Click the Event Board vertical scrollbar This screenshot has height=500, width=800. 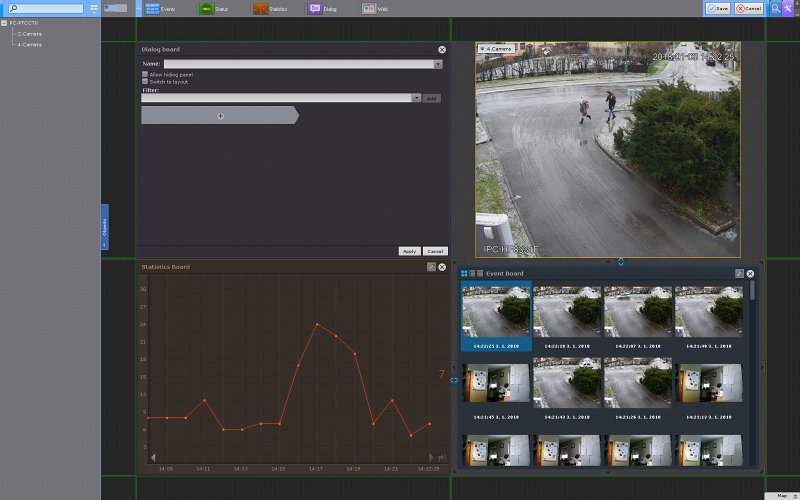click(x=752, y=292)
